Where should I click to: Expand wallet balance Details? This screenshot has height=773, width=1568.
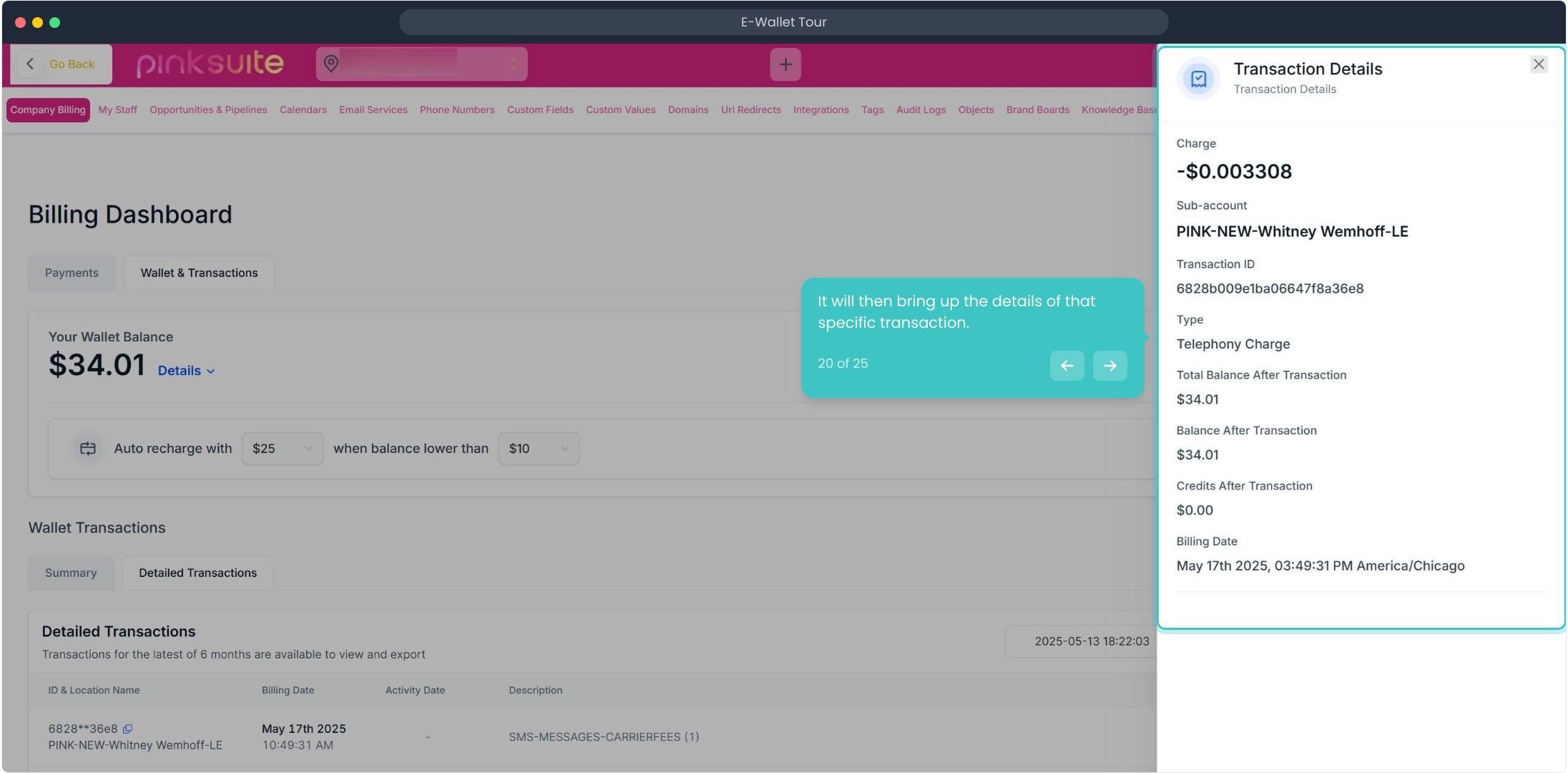[186, 371]
